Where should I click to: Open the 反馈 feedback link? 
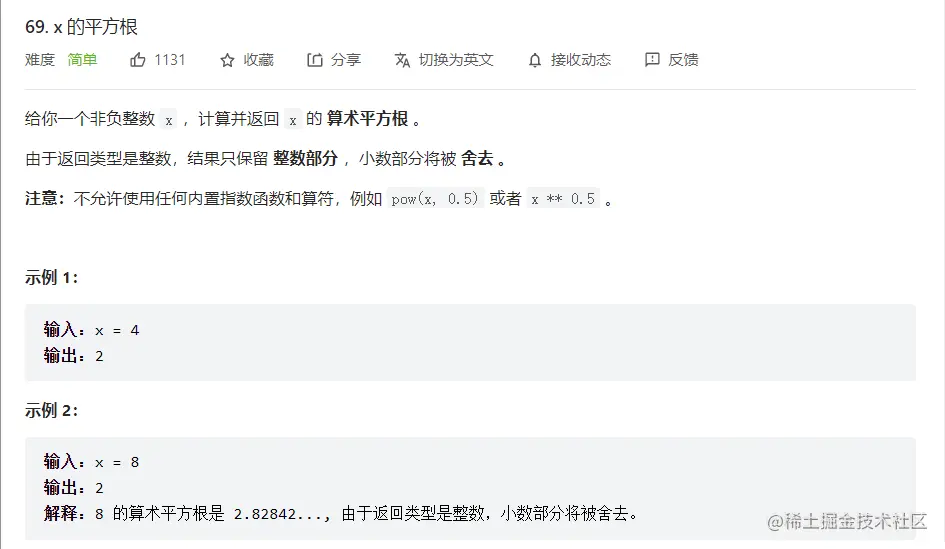(683, 60)
